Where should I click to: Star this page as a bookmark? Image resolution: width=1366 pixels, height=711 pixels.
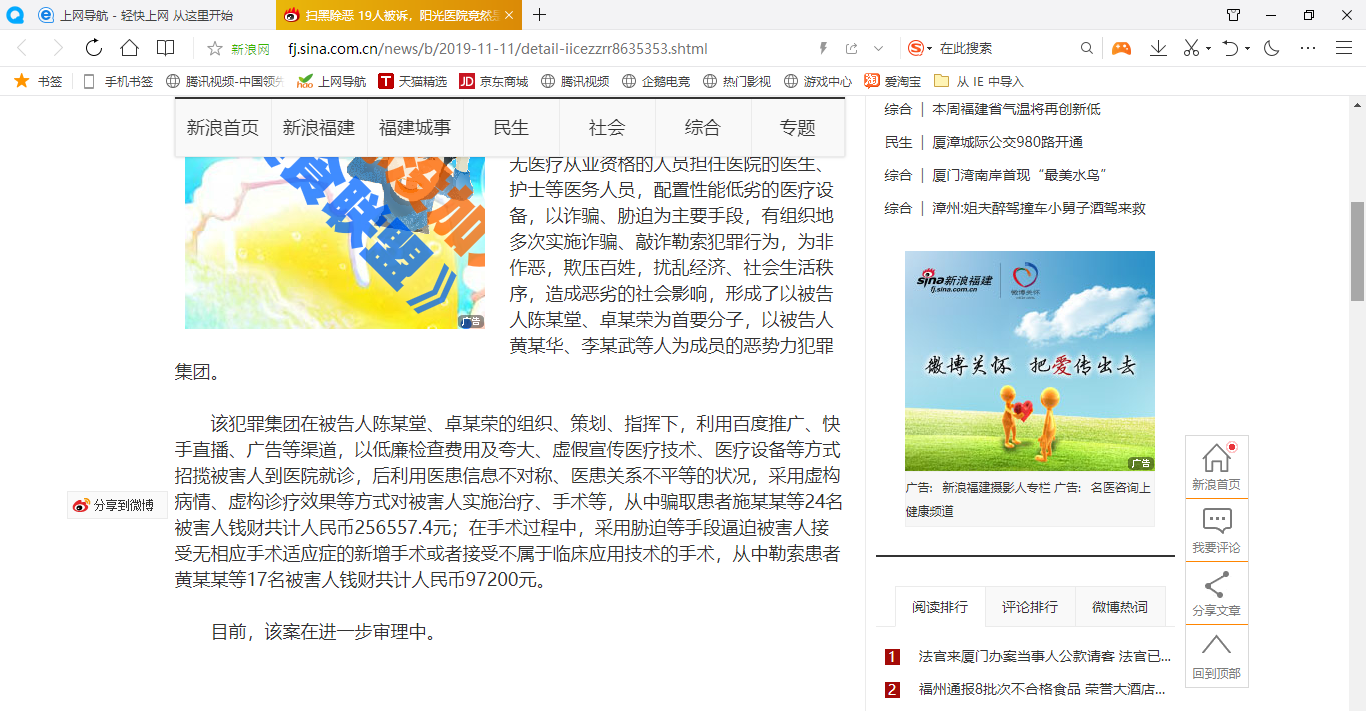pyautogui.click(x=214, y=48)
